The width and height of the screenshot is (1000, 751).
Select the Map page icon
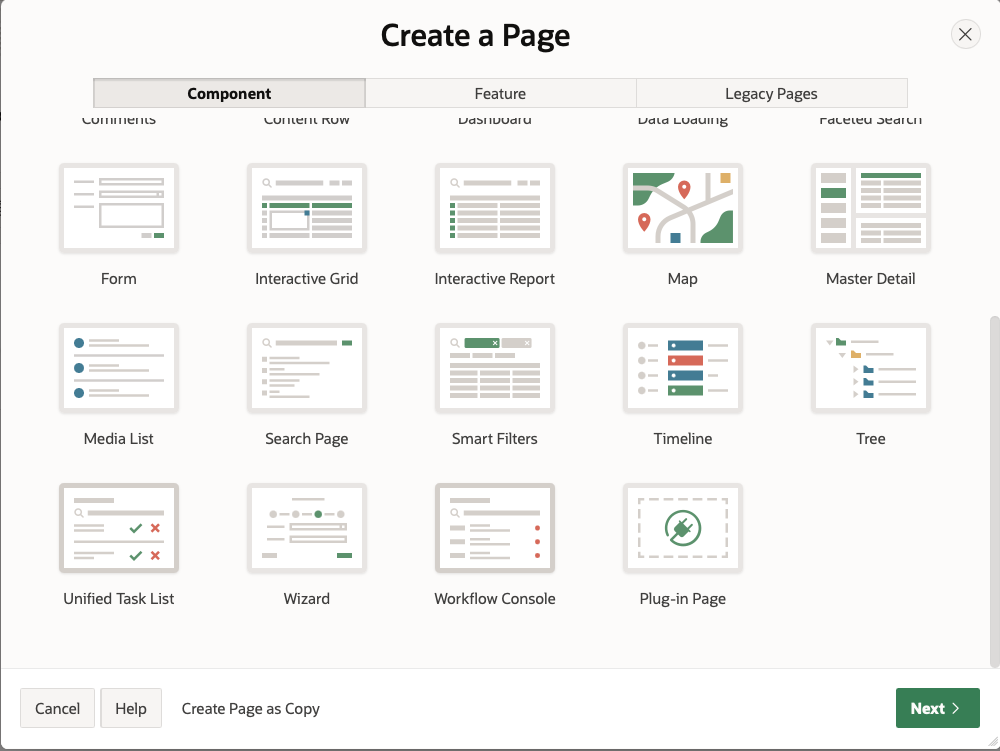point(683,208)
